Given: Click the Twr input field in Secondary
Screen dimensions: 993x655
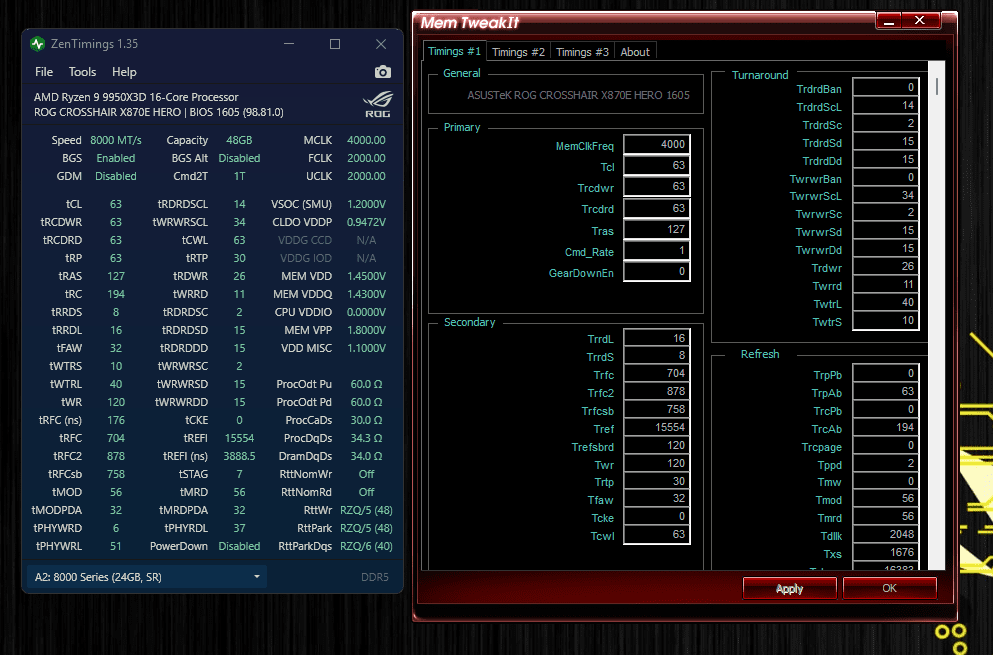Looking at the screenshot, I should pos(657,464).
